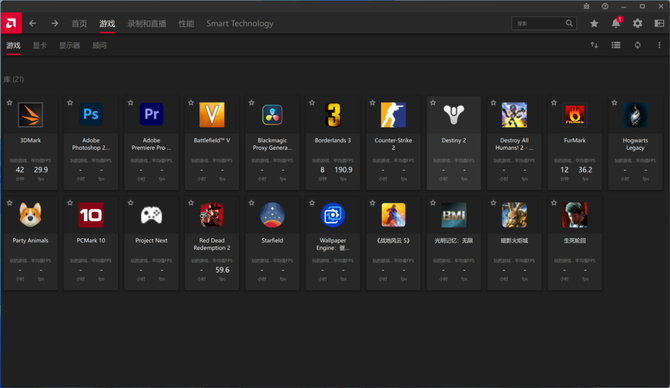Click the Counter-Strike 2 title text
The image size is (670, 388).
393,144
